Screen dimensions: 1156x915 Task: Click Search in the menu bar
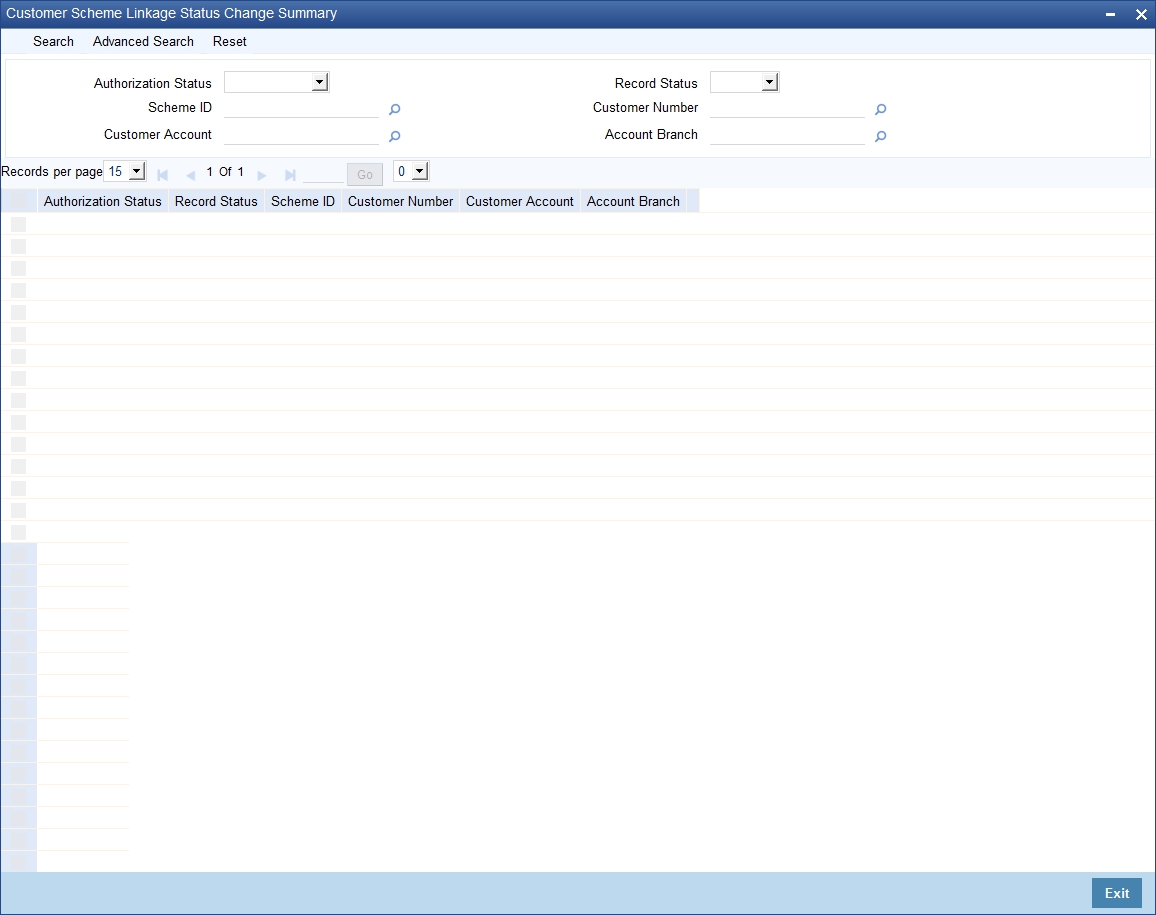(x=53, y=41)
